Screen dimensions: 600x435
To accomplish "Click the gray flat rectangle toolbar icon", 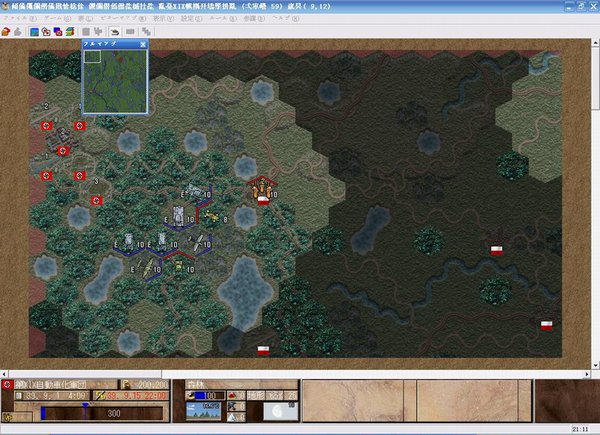I will [130, 31].
